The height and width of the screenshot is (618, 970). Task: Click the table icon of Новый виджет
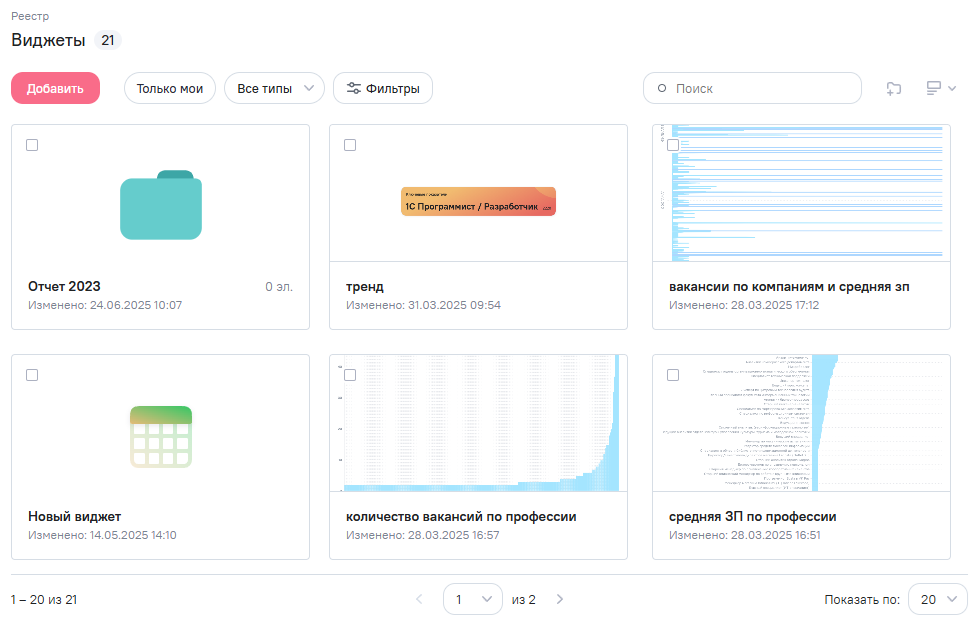pos(161,437)
